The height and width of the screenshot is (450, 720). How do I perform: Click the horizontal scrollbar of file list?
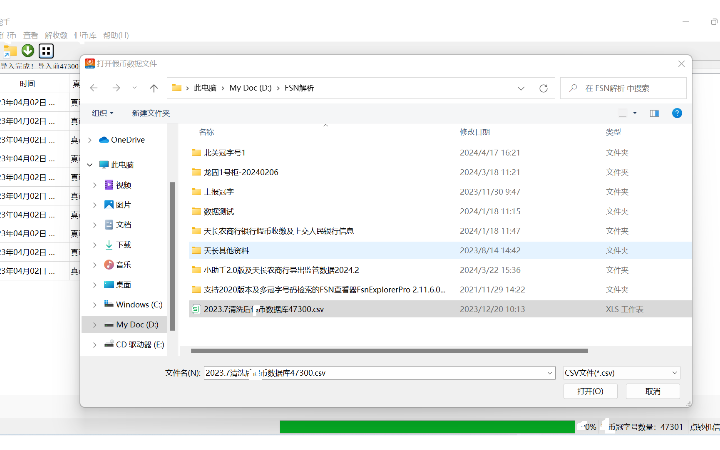(389, 351)
